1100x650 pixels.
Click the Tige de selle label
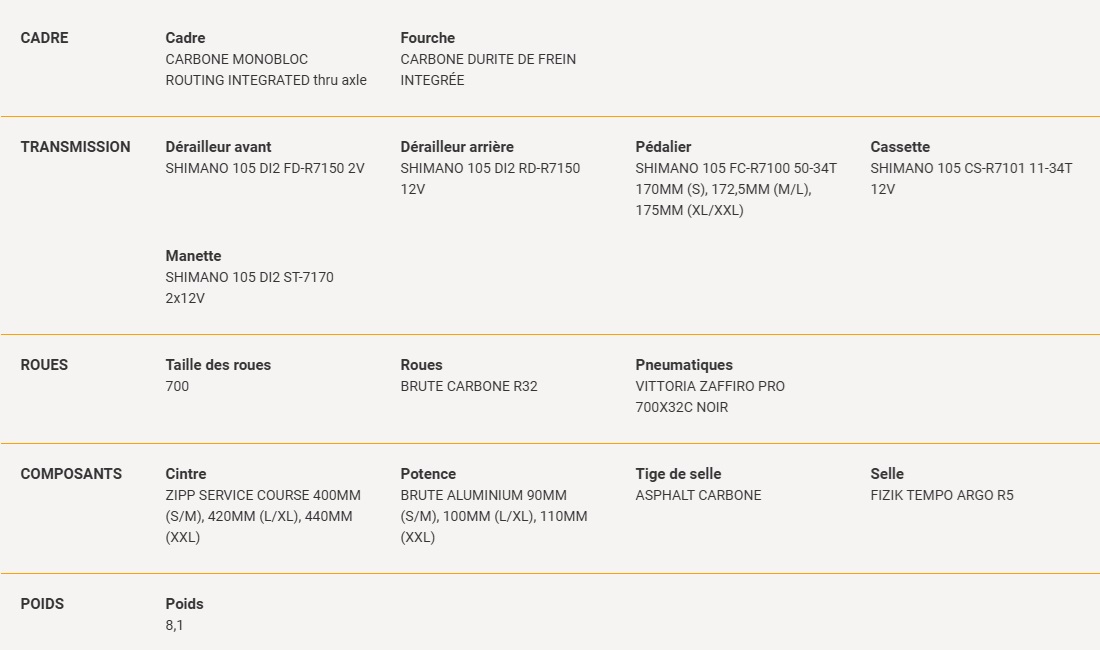[678, 473]
